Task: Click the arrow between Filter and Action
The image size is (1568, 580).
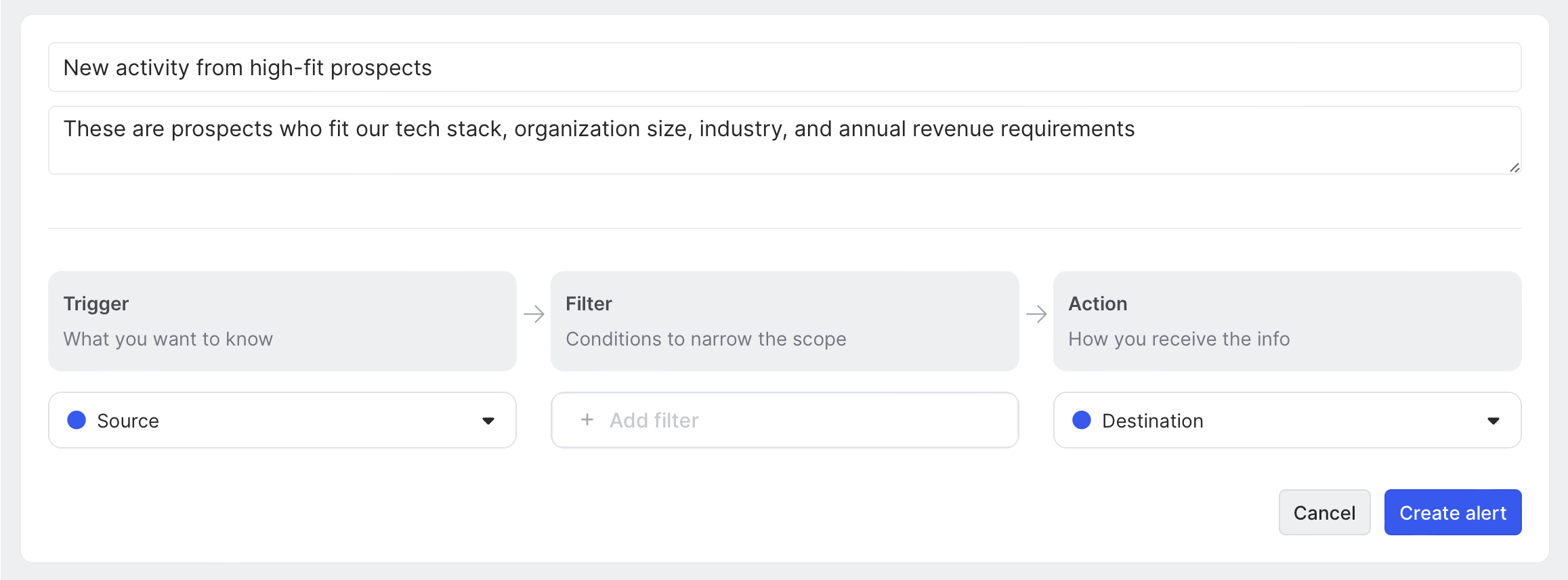Action: coord(1036,314)
